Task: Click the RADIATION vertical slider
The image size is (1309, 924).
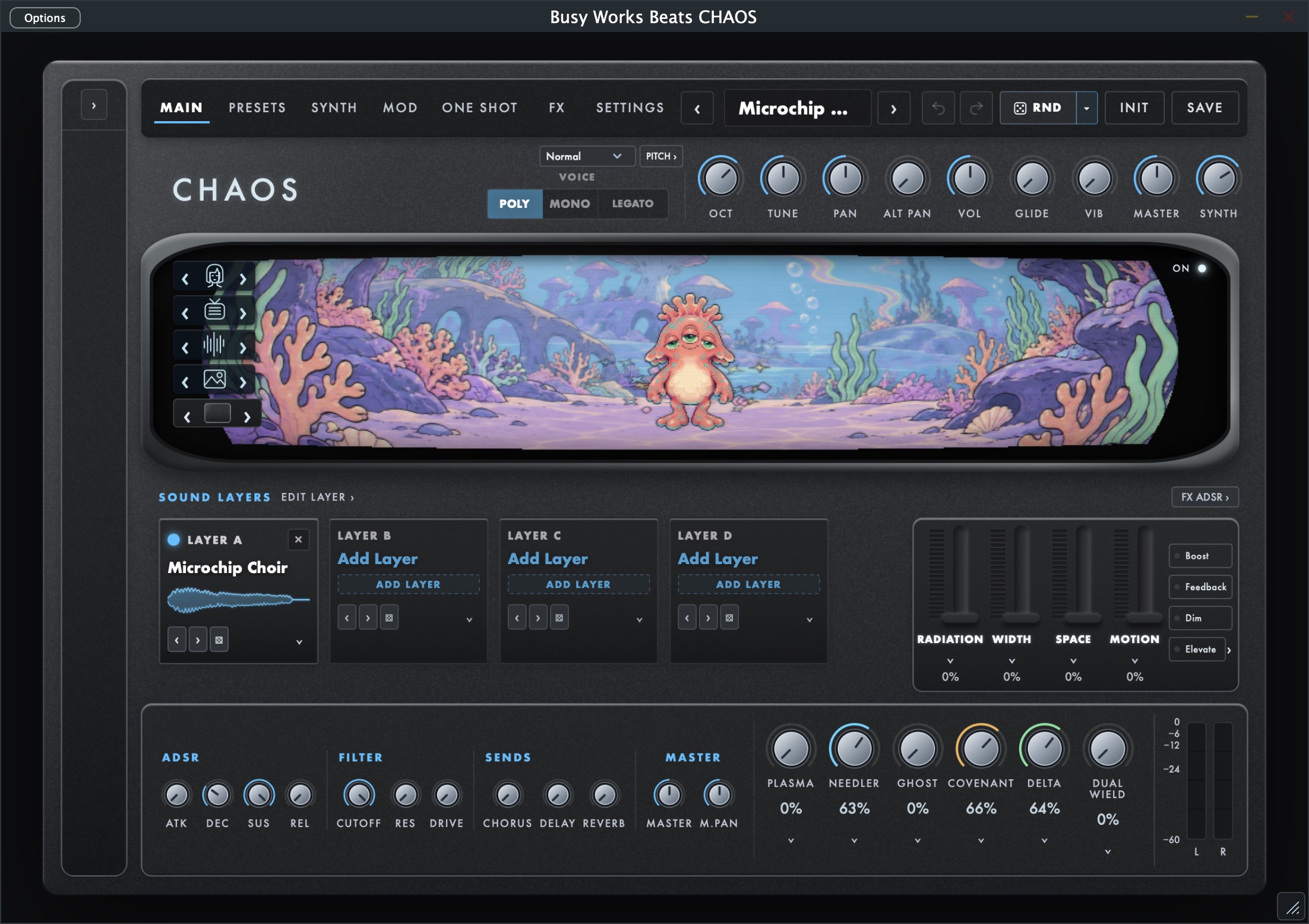Action: pos(960,573)
